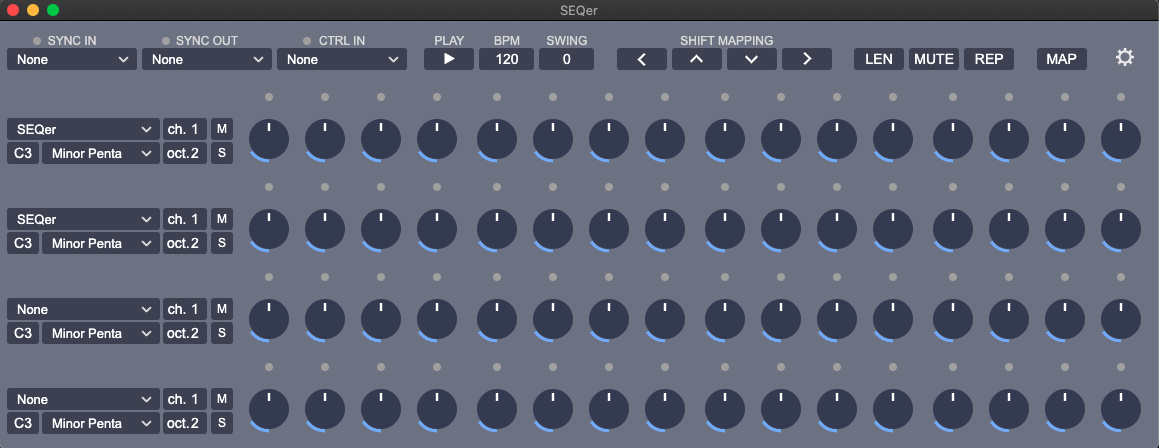Viewport: 1159px width, 448px height.
Task: Click third row's C3 root note button
Action: 23,333
